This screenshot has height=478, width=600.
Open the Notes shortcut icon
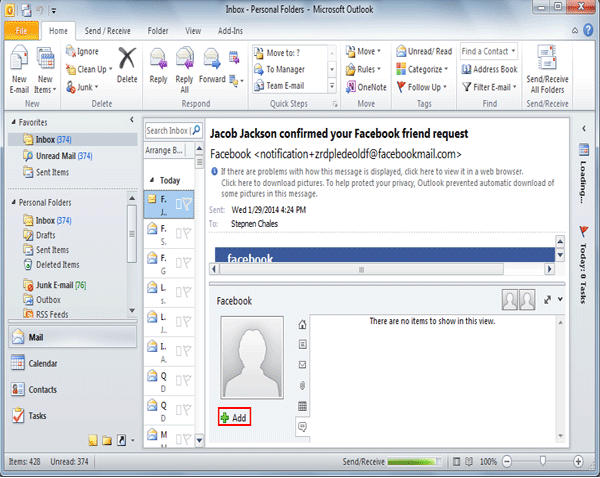(93, 440)
